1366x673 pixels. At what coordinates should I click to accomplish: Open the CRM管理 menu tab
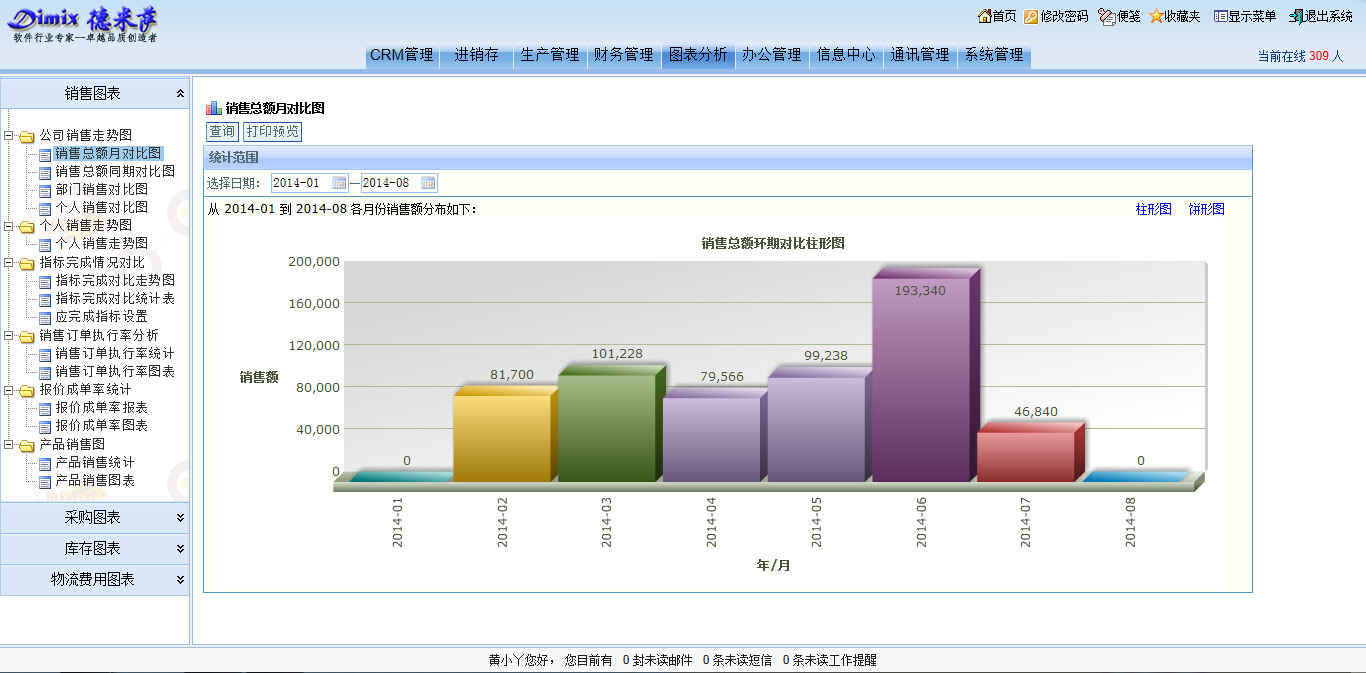click(401, 55)
